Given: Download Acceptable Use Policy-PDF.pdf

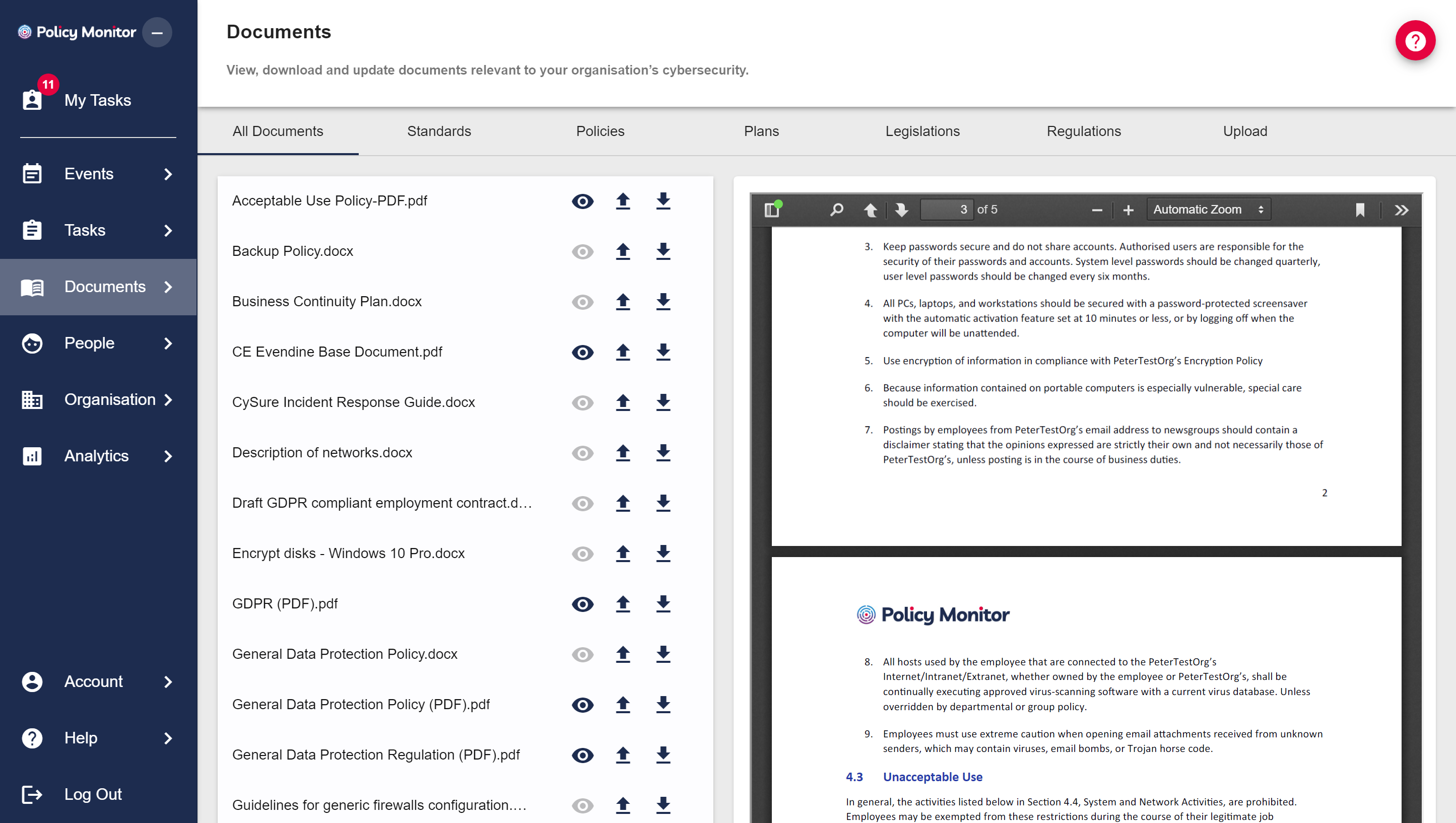Looking at the screenshot, I should (663, 200).
